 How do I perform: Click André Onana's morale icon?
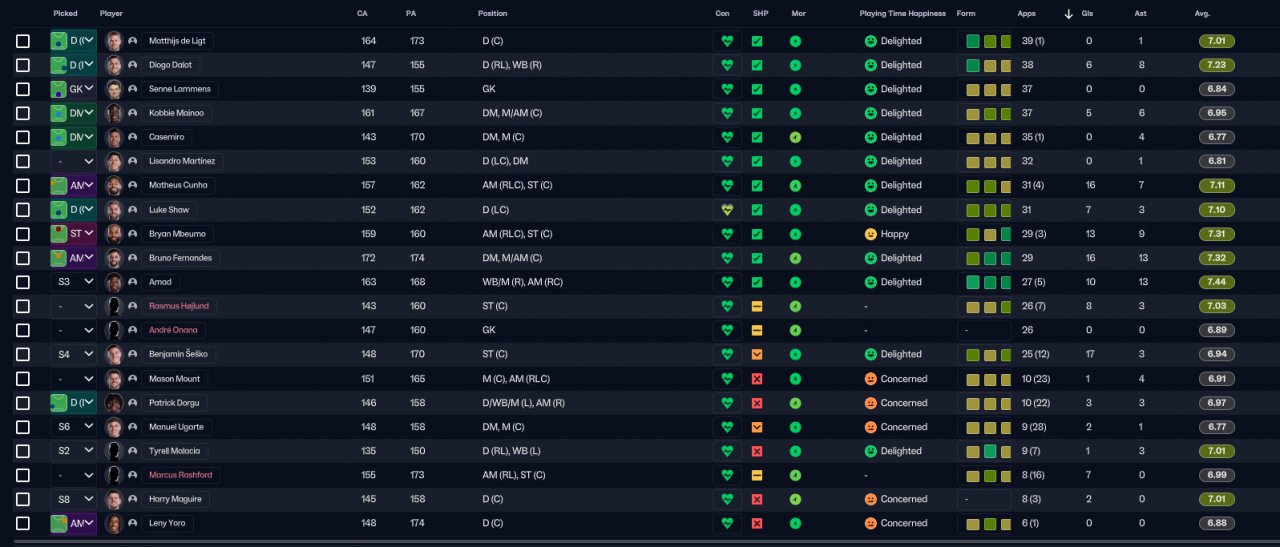pyautogui.click(x=795, y=330)
